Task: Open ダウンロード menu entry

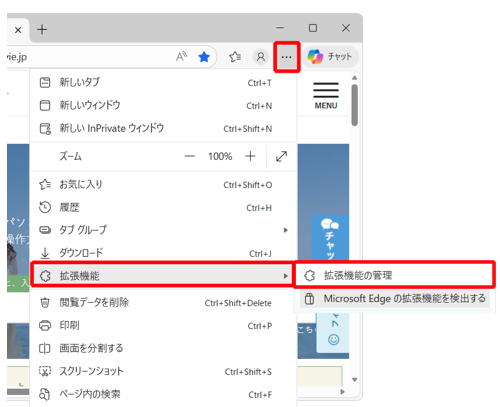Action: 163,253
